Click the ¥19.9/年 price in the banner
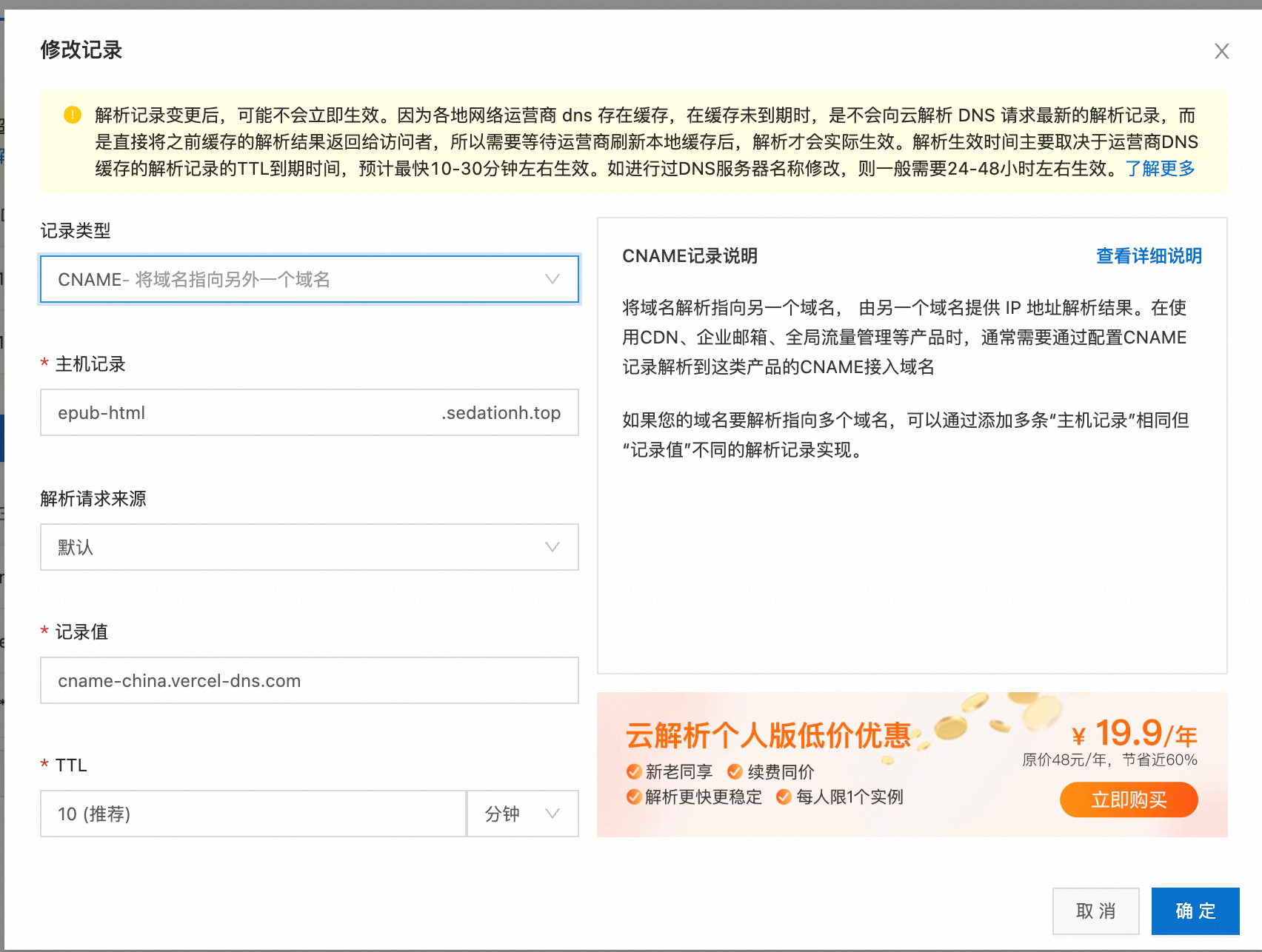 tap(1134, 734)
